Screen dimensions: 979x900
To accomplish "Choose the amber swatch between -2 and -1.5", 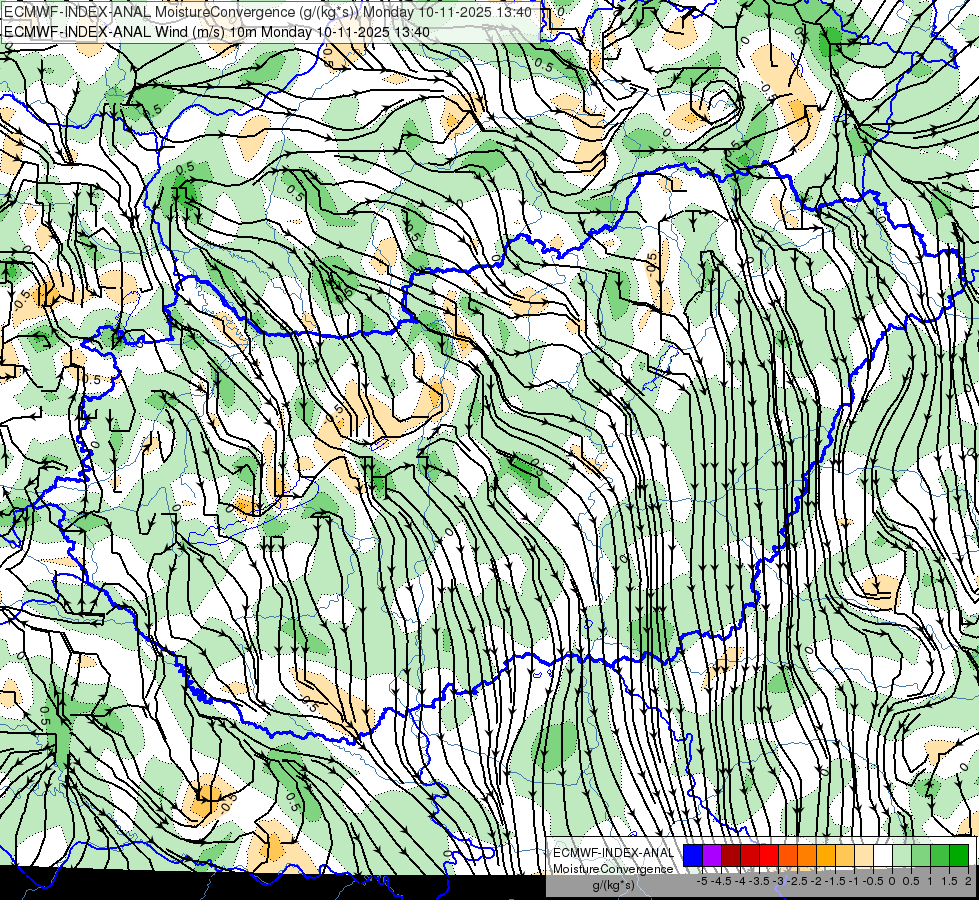I will [x=826, y=856].
